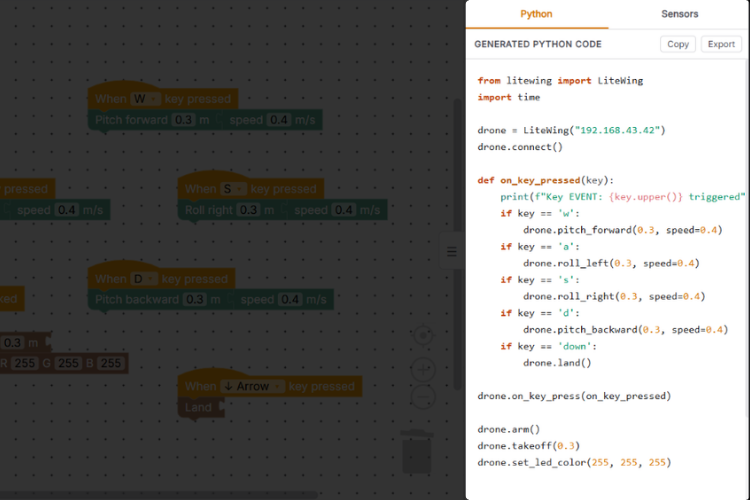Select the Pitch forward block
750x500 pixels.
pyautogui.click(x=131, y=120)
